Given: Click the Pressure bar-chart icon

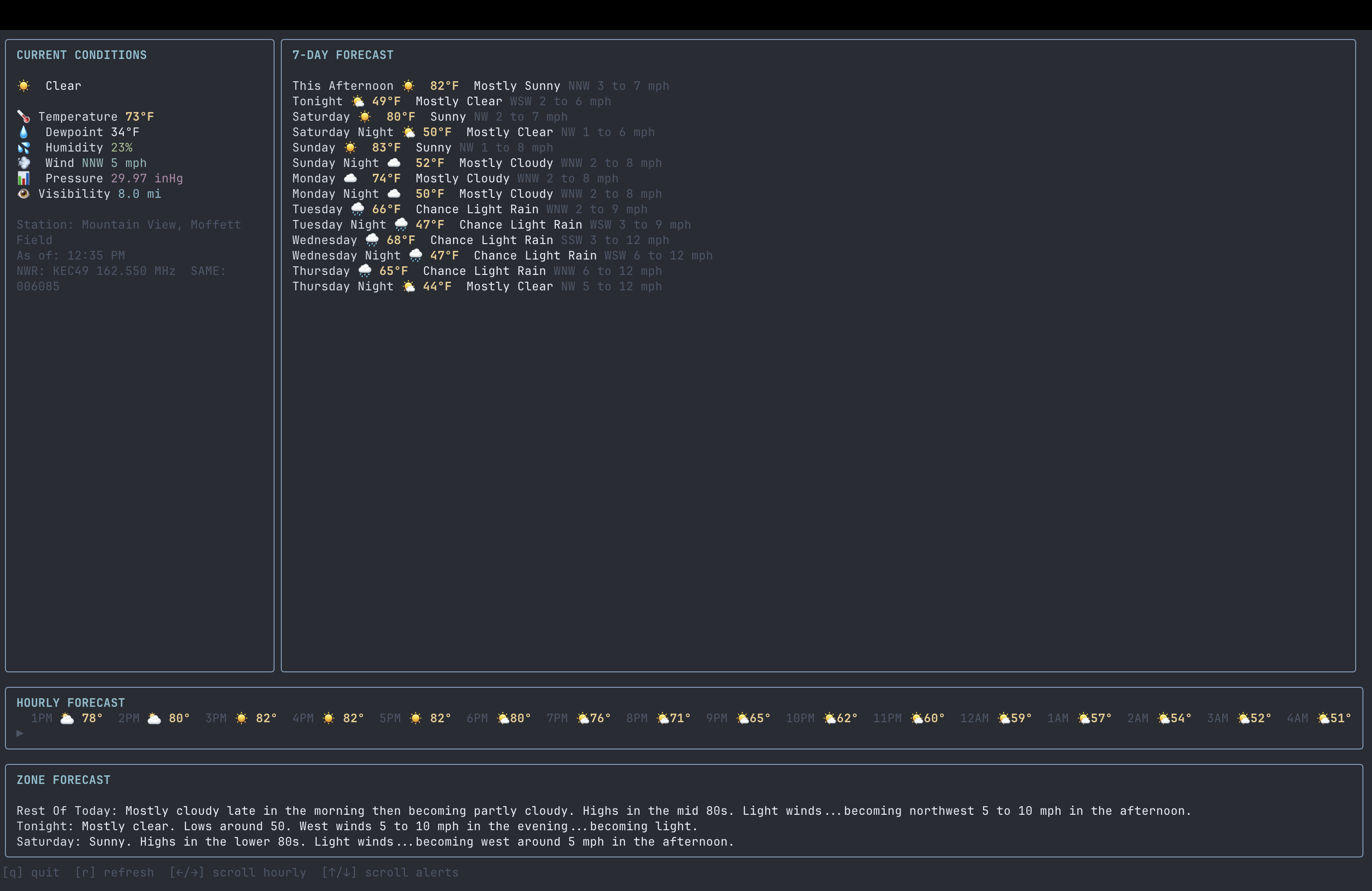Looking at the screenshot, I should [x=24, y=178].
